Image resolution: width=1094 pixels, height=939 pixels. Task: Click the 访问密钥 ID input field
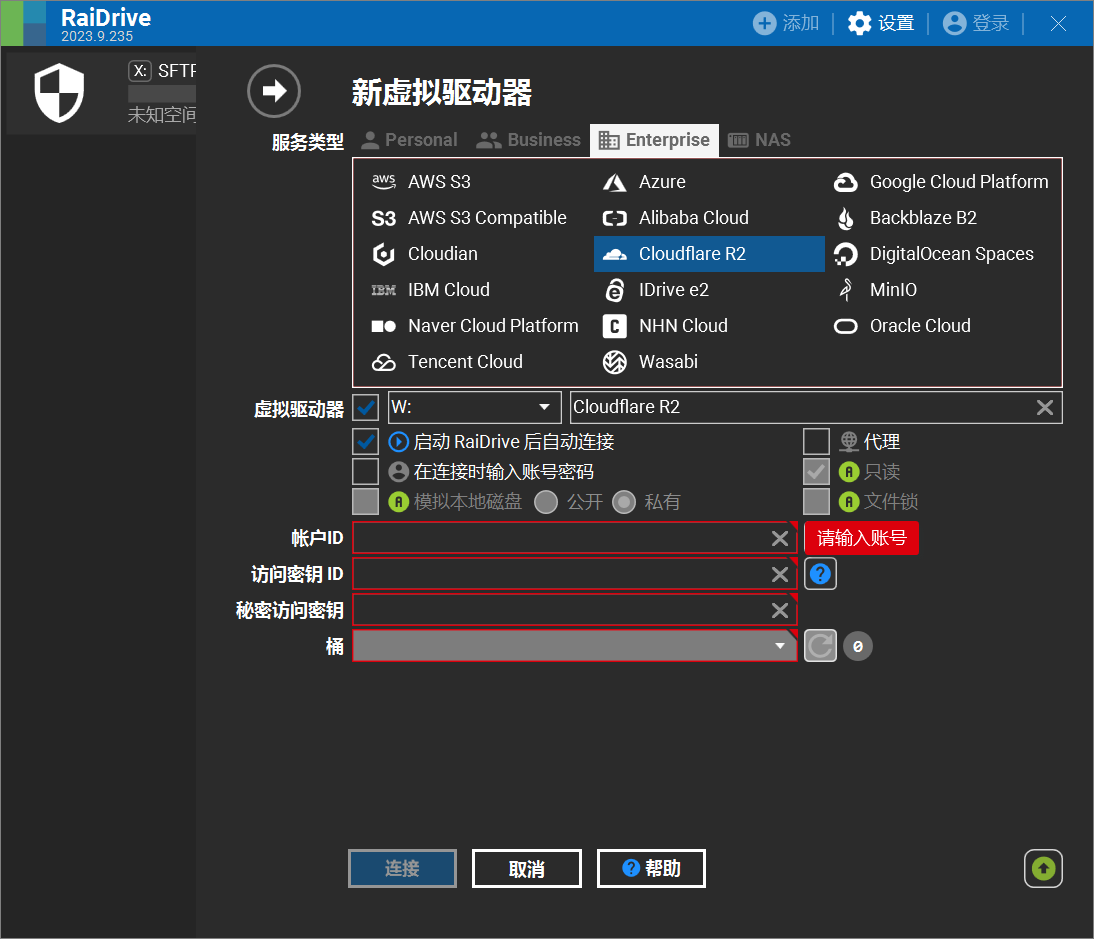[x=574, y=574]
